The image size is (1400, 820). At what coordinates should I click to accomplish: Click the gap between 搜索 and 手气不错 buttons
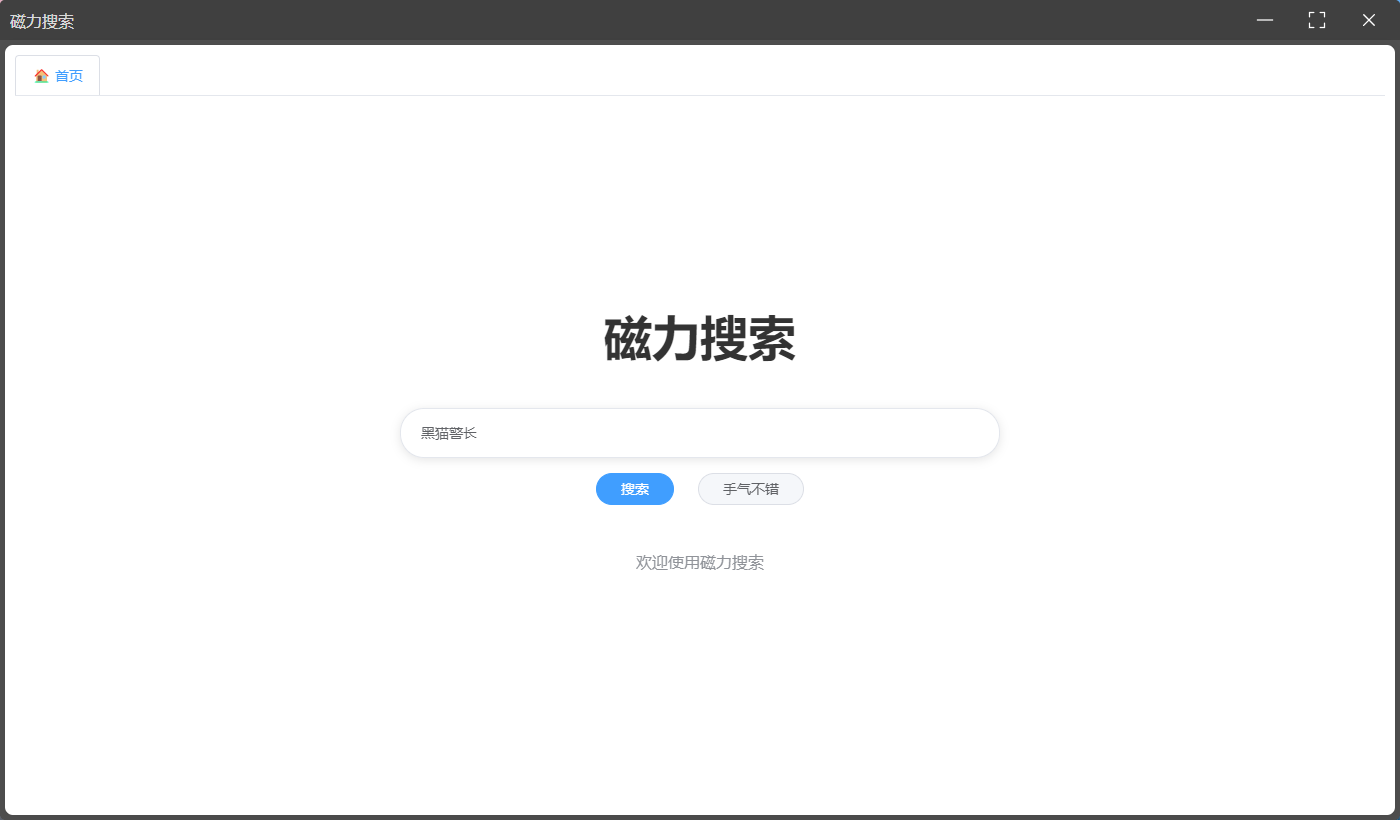686,489
